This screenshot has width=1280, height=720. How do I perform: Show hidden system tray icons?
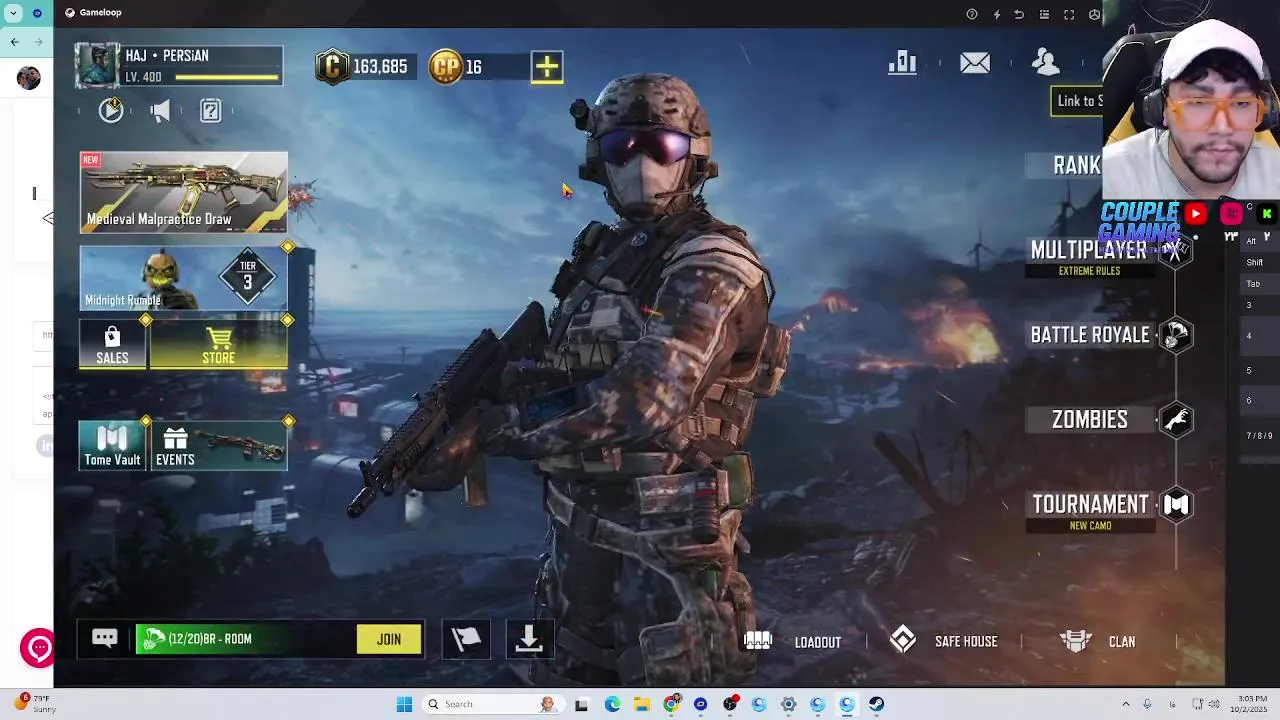1125,704
